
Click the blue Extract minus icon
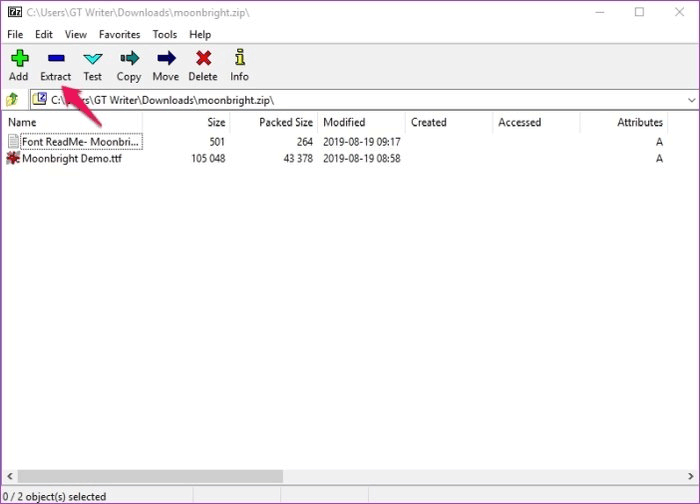56,59
